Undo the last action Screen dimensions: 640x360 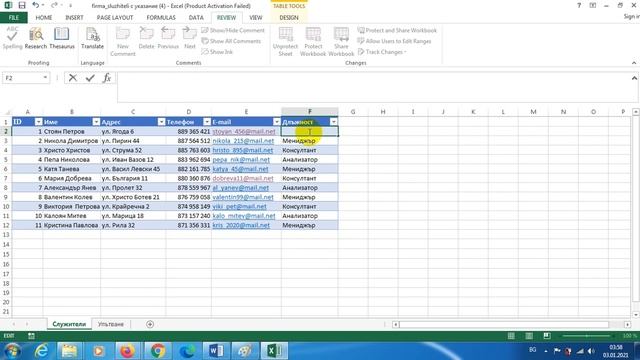point(36,5)
